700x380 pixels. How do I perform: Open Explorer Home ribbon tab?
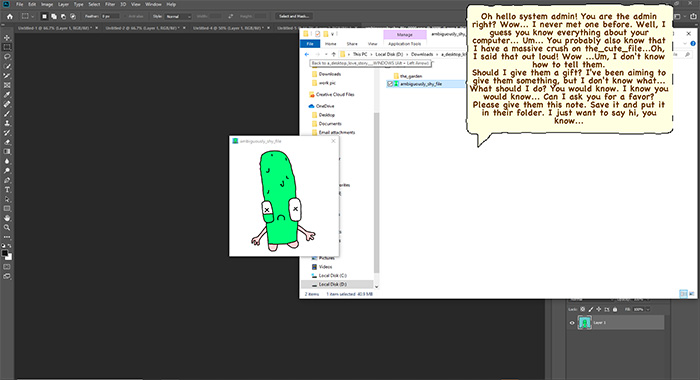click(330, 44)
